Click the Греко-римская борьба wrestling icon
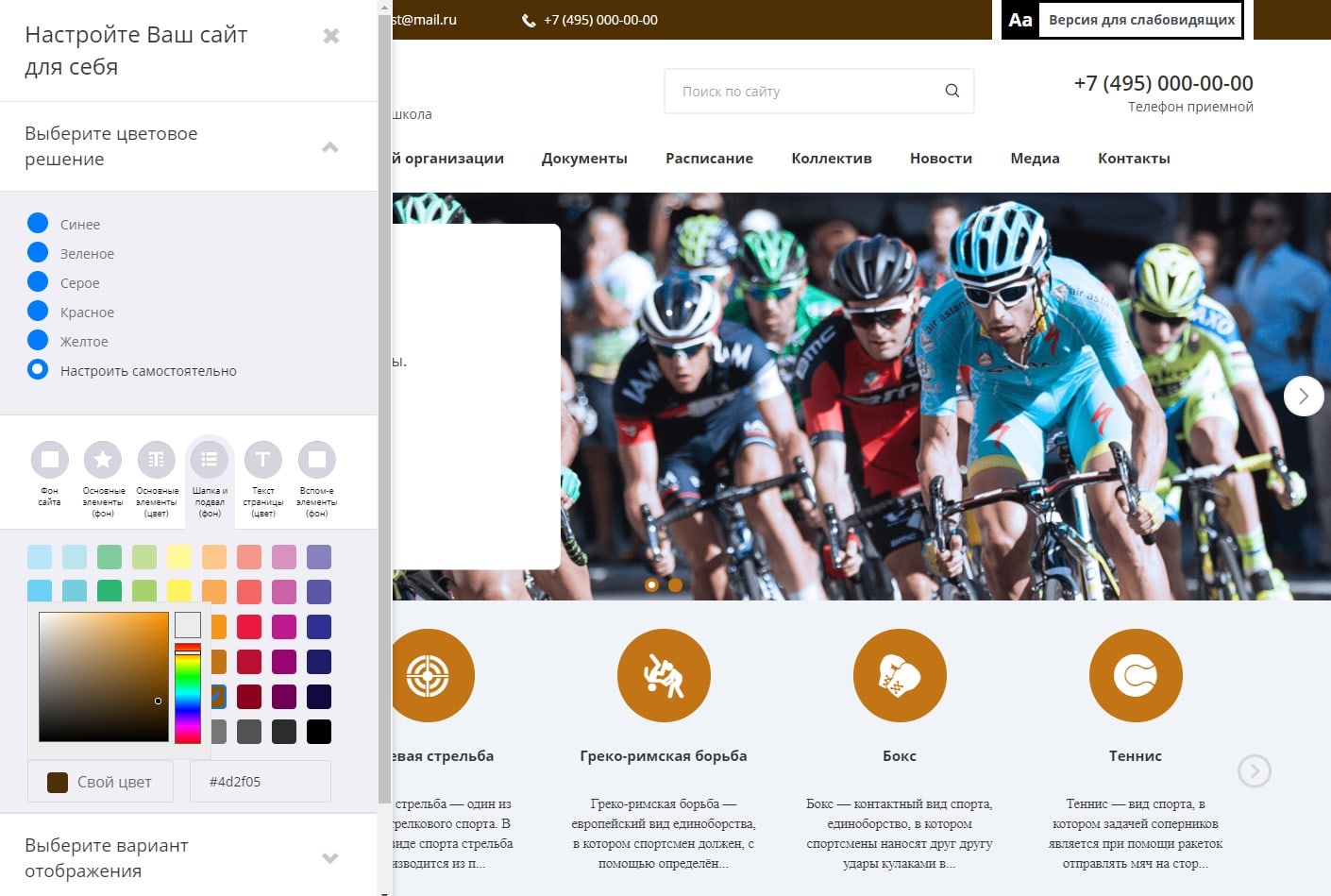This screenshot has width=1331, height=896. 664,676
